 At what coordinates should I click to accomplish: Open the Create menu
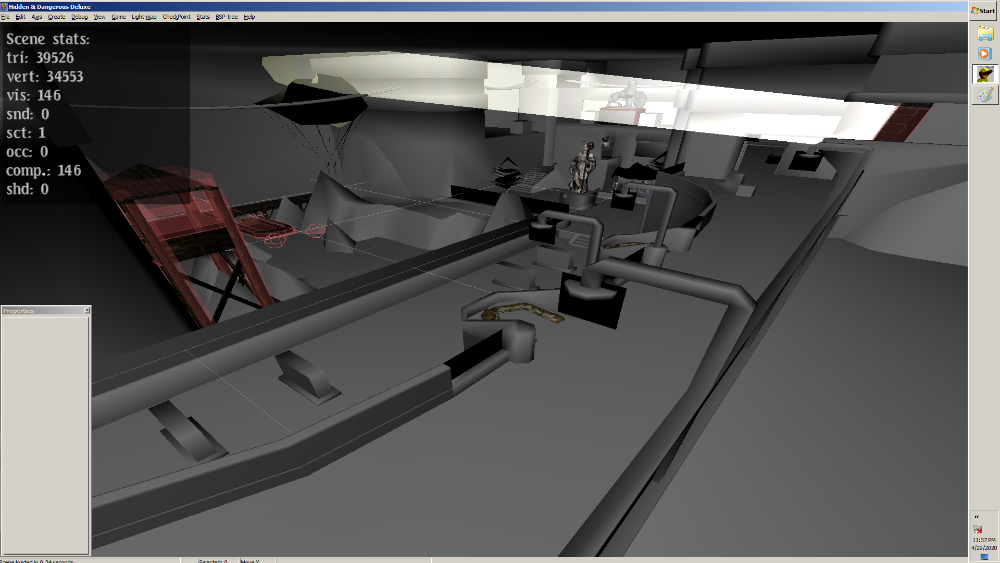point(57,17)
